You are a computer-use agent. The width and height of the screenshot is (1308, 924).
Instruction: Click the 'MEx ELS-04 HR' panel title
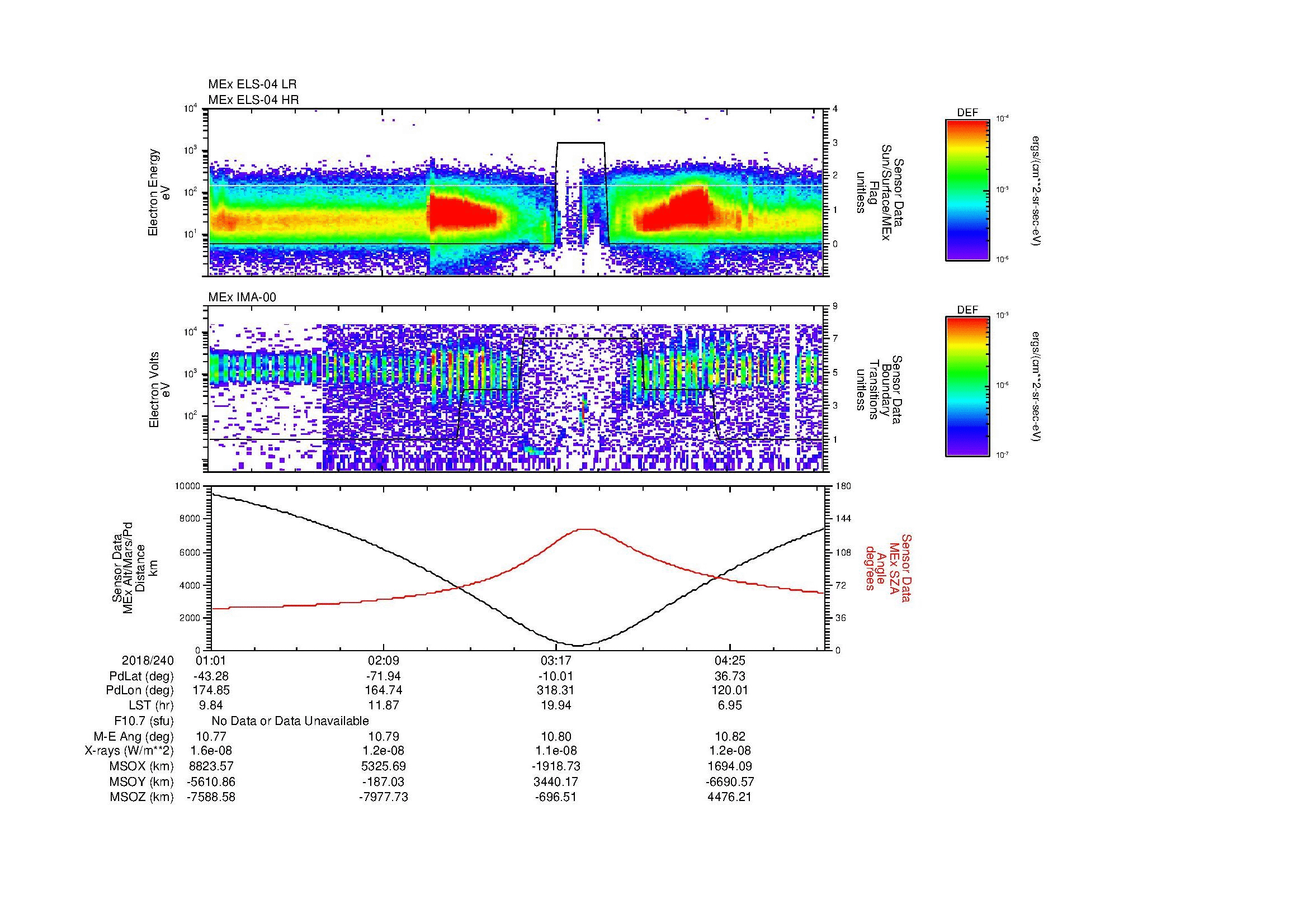pyautogui.click(x=253, y=99)
